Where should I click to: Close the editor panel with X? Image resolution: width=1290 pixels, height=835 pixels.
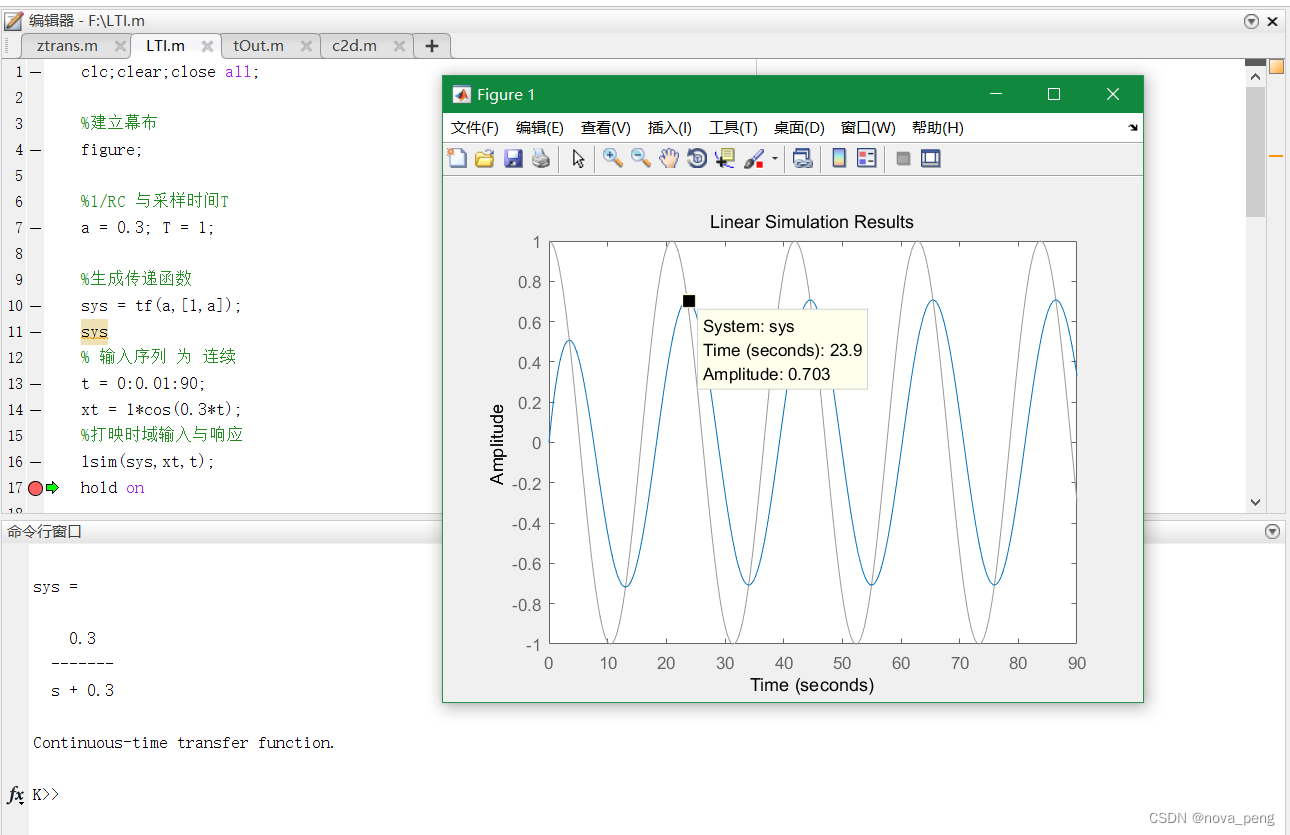[x=1273, y=20]
